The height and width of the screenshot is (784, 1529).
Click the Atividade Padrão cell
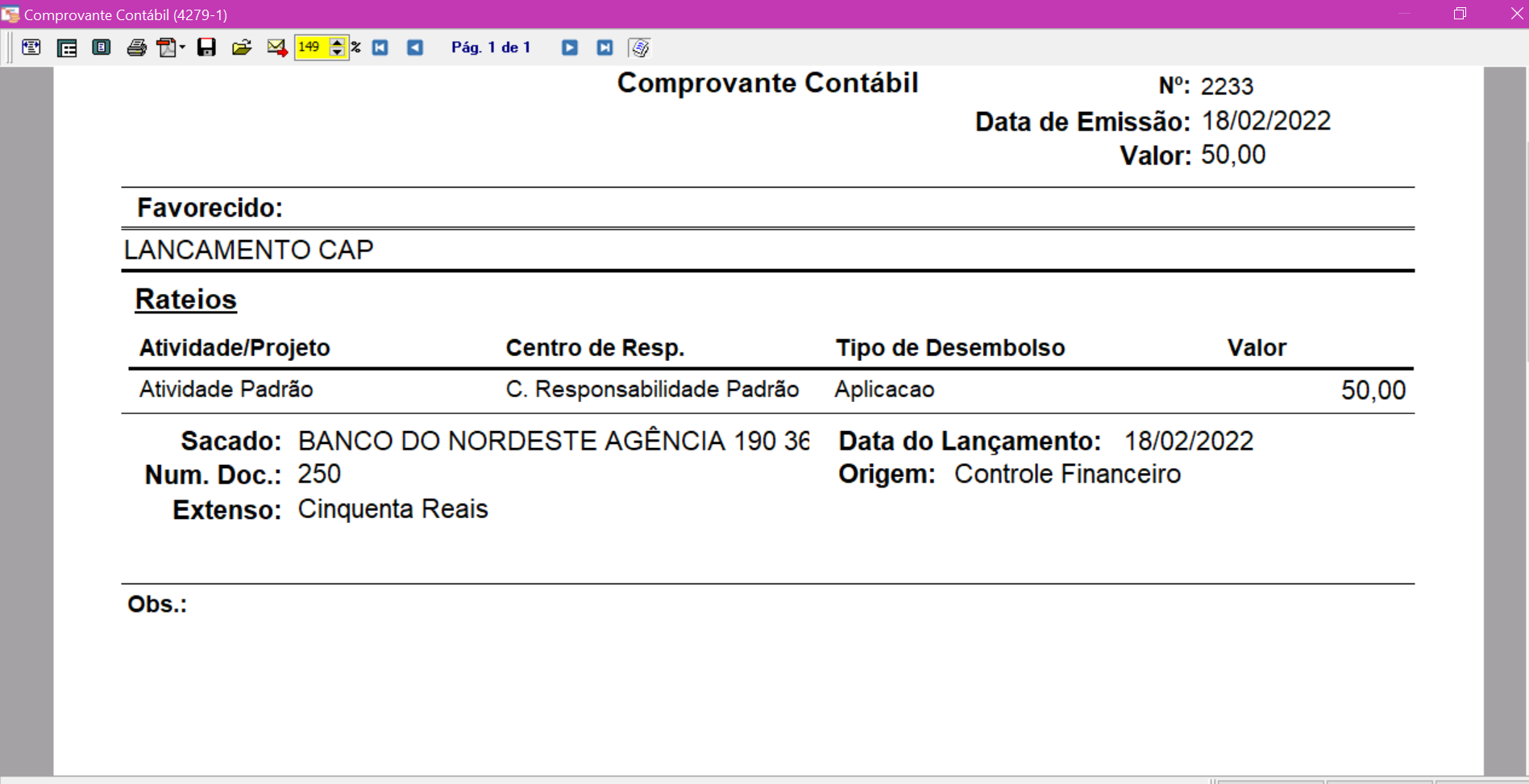pyautogui.click(x=226, y=389)
